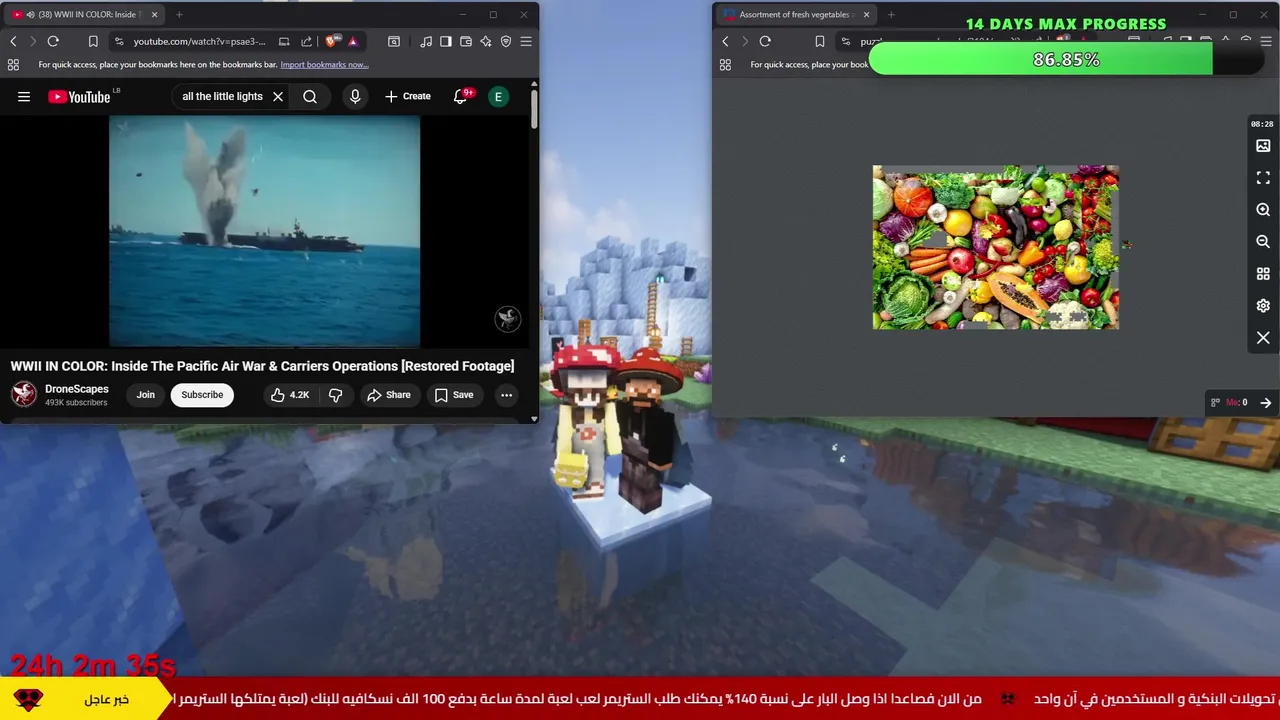Click the YouTube page vertical scrollbar
This screenshot has width=1280, height=720.
pos(534,108)
